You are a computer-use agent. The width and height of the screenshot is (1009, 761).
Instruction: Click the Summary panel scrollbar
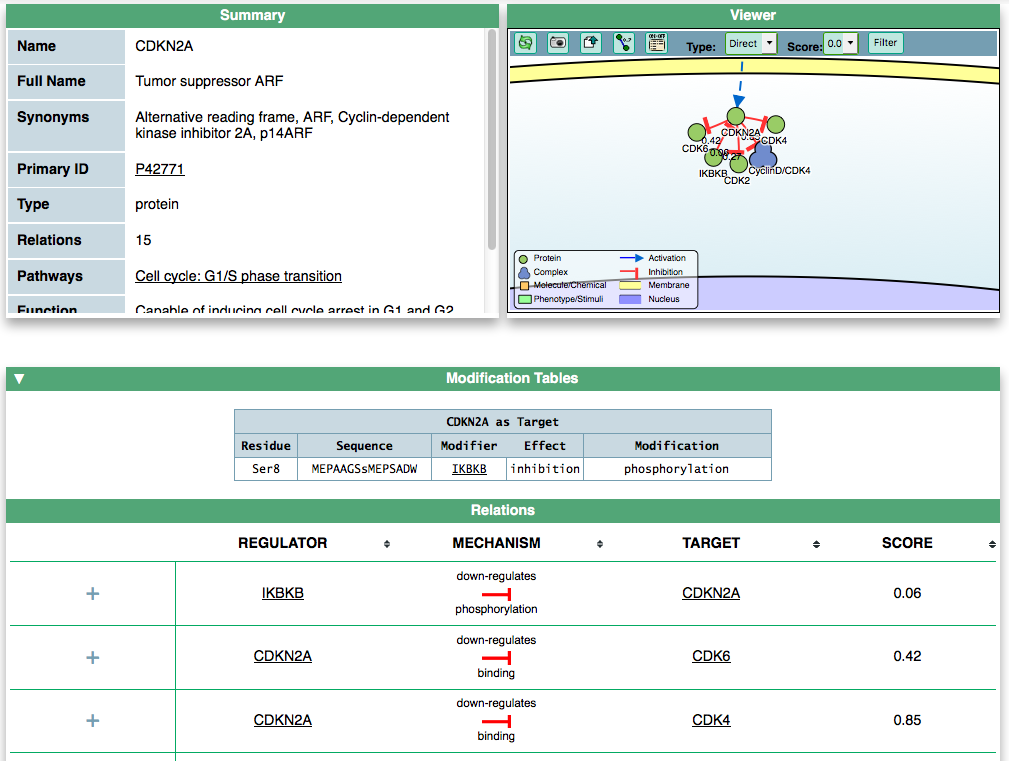[x=492, y=138]
